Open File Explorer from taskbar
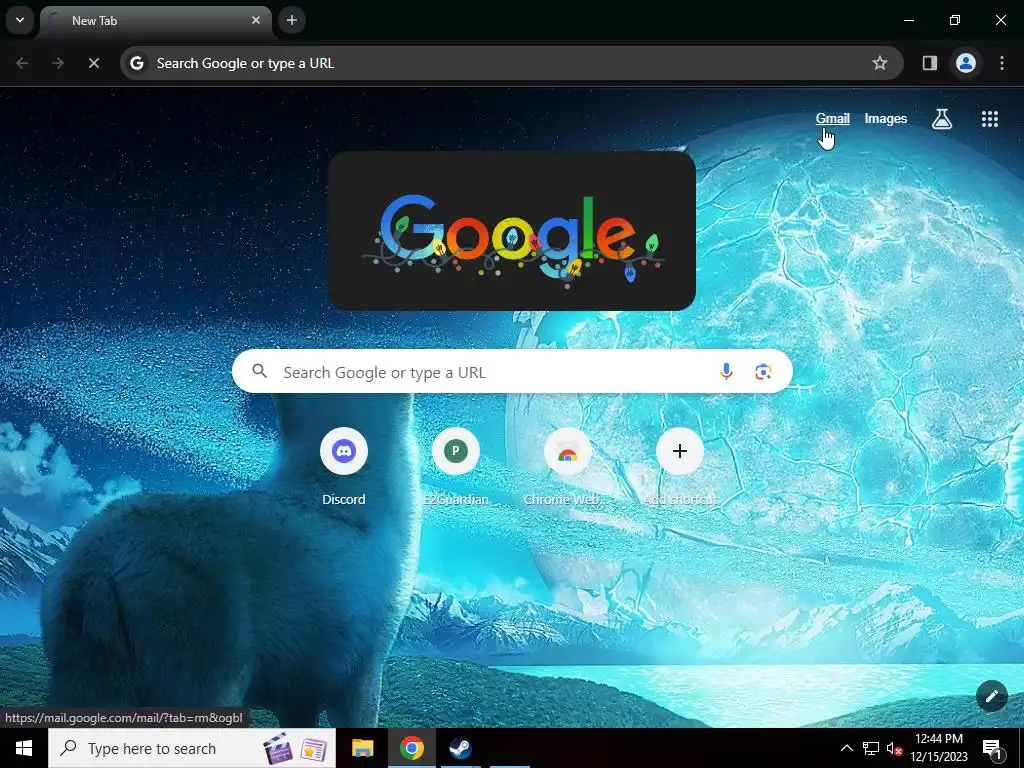1024x768 pixels. pyautogui.click(x=362, y=748)
